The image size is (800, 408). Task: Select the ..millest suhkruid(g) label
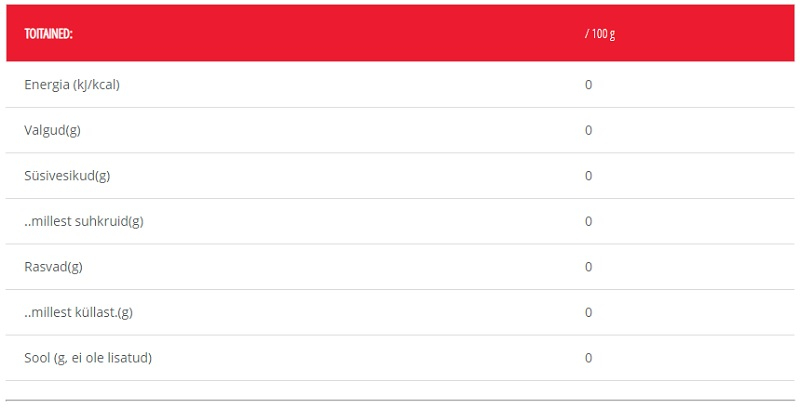tap(84, 221)
